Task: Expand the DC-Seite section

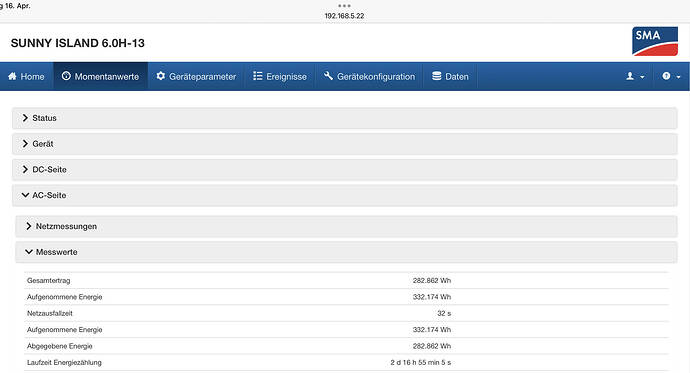Action: tap(345, 169)
